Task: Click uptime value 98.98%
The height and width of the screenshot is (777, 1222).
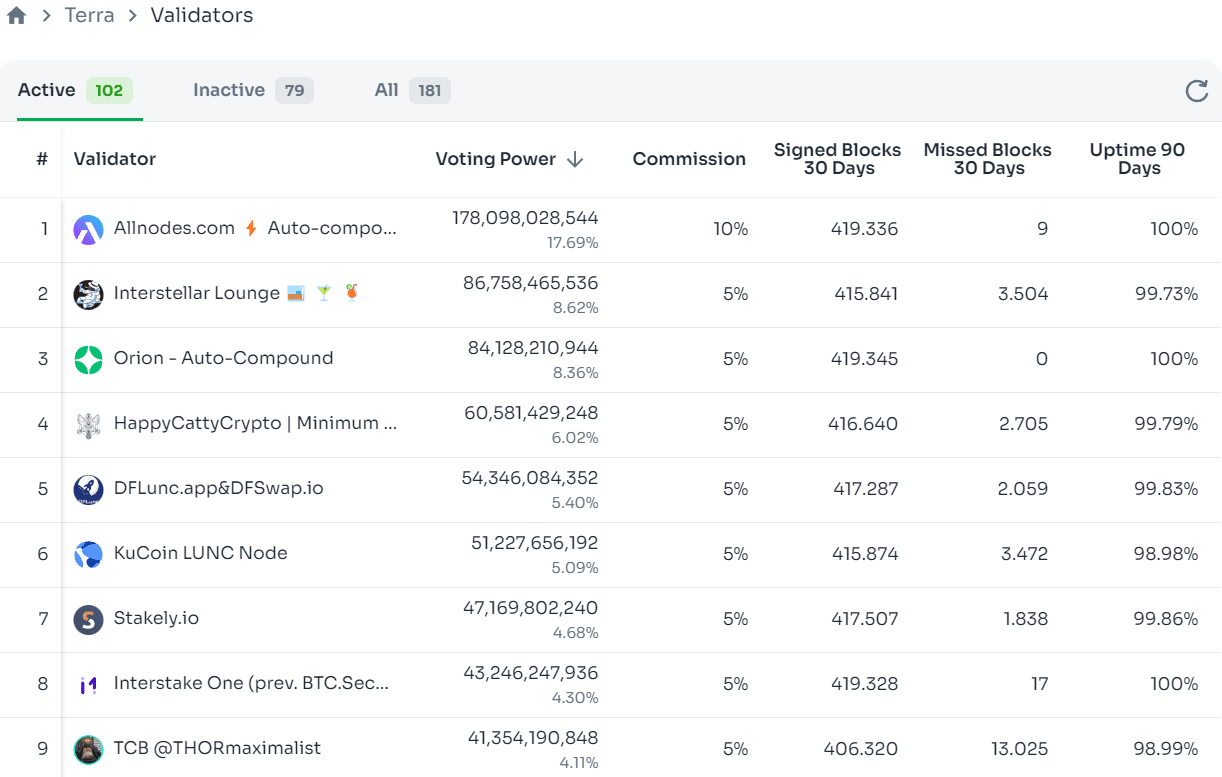Action: point(1166,554)
